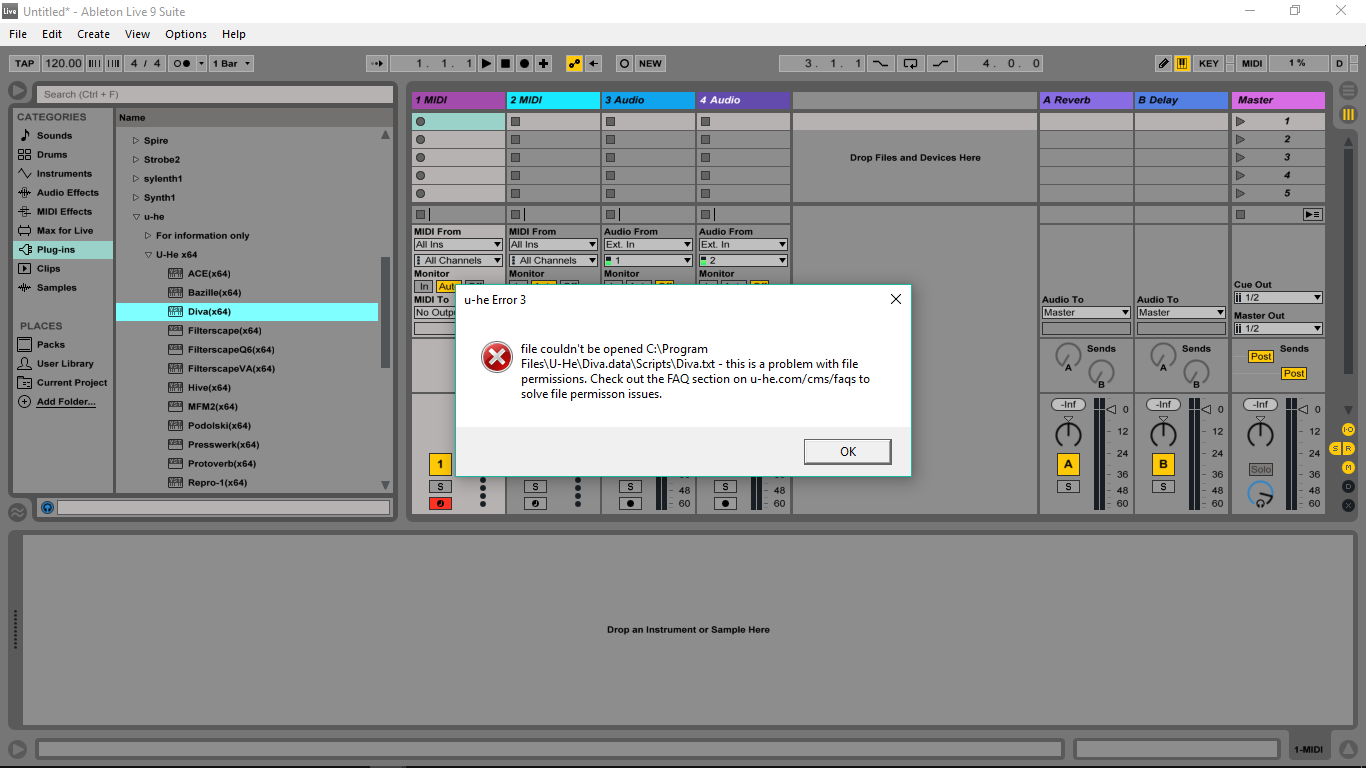Open User Library in Places

tap(62, 363)
